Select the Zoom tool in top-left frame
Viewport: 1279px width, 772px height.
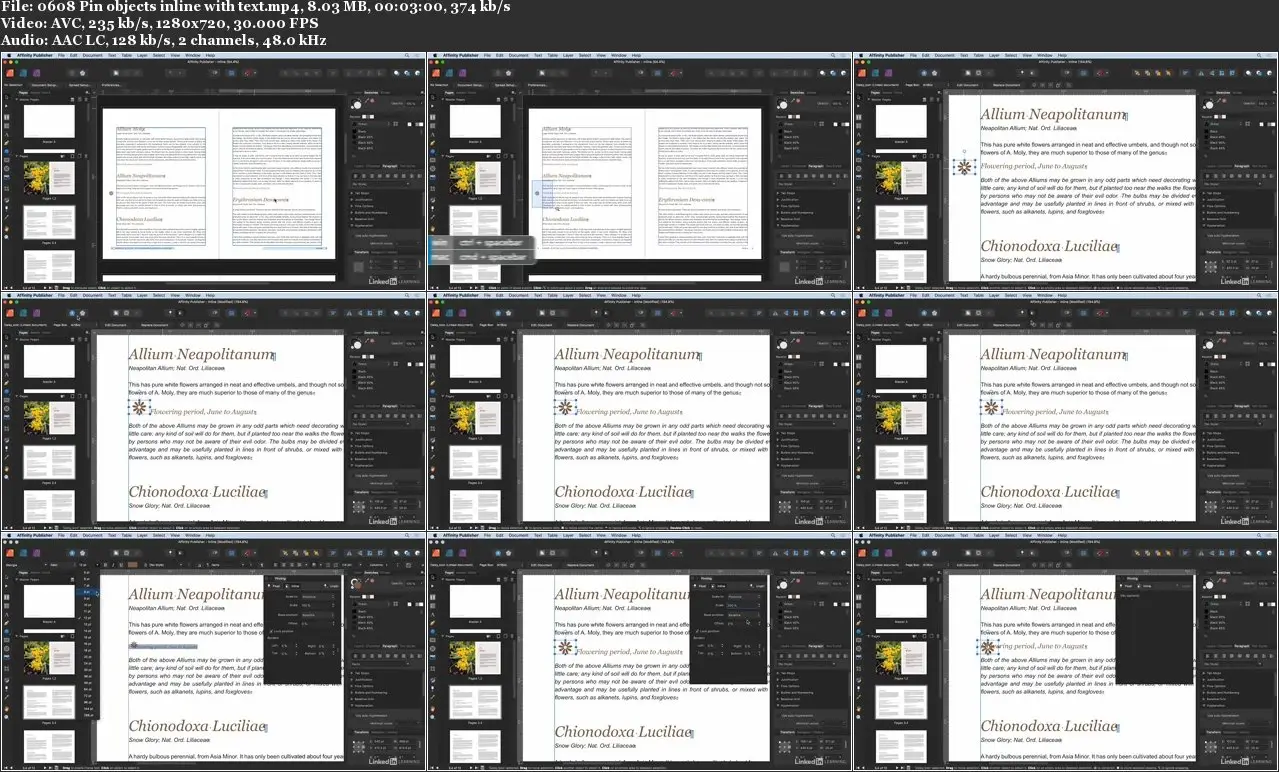pos(6,238)
